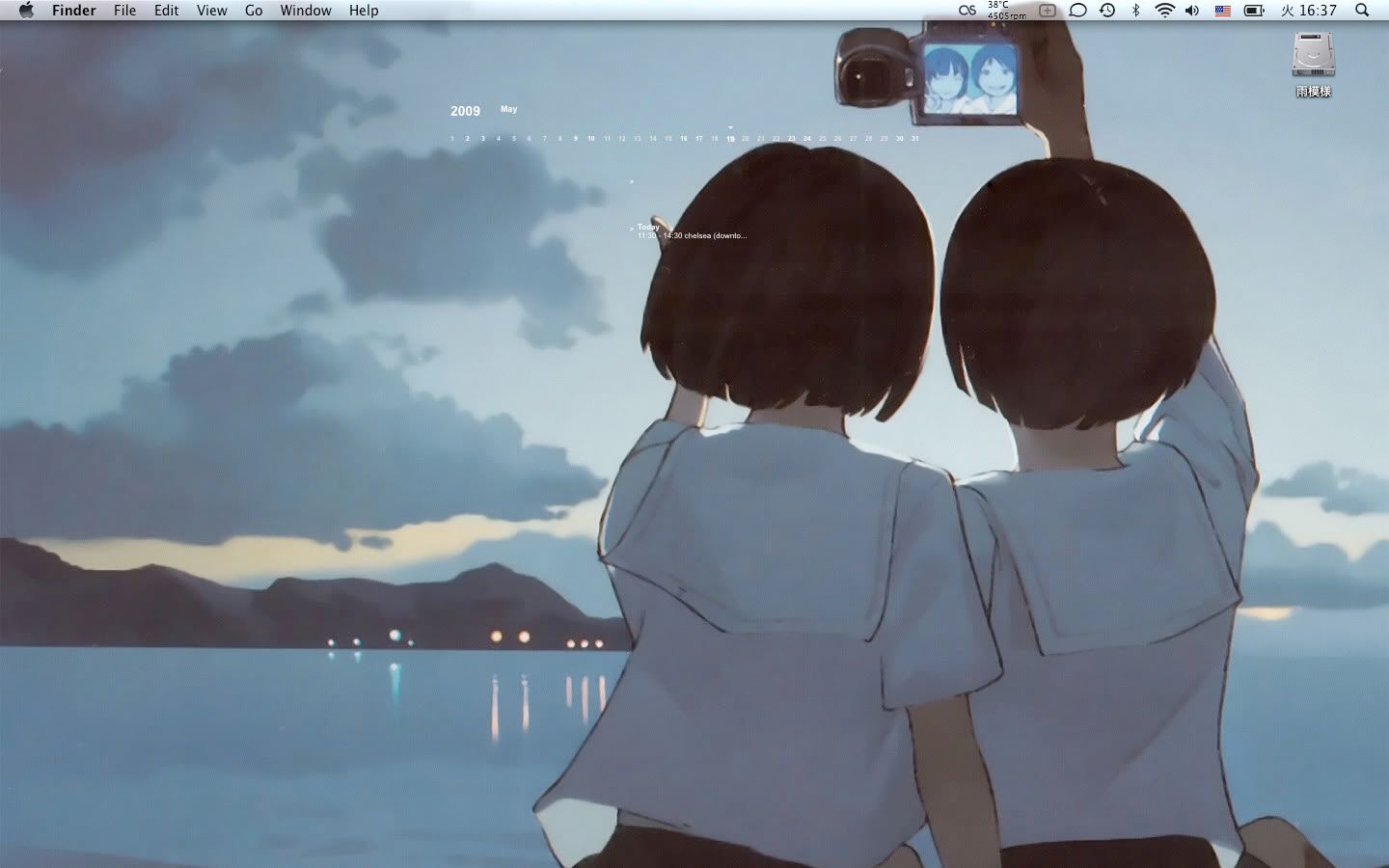Screen dimensions: 1389x868
Task: Open the Apple menu
Action: [26, 11]
